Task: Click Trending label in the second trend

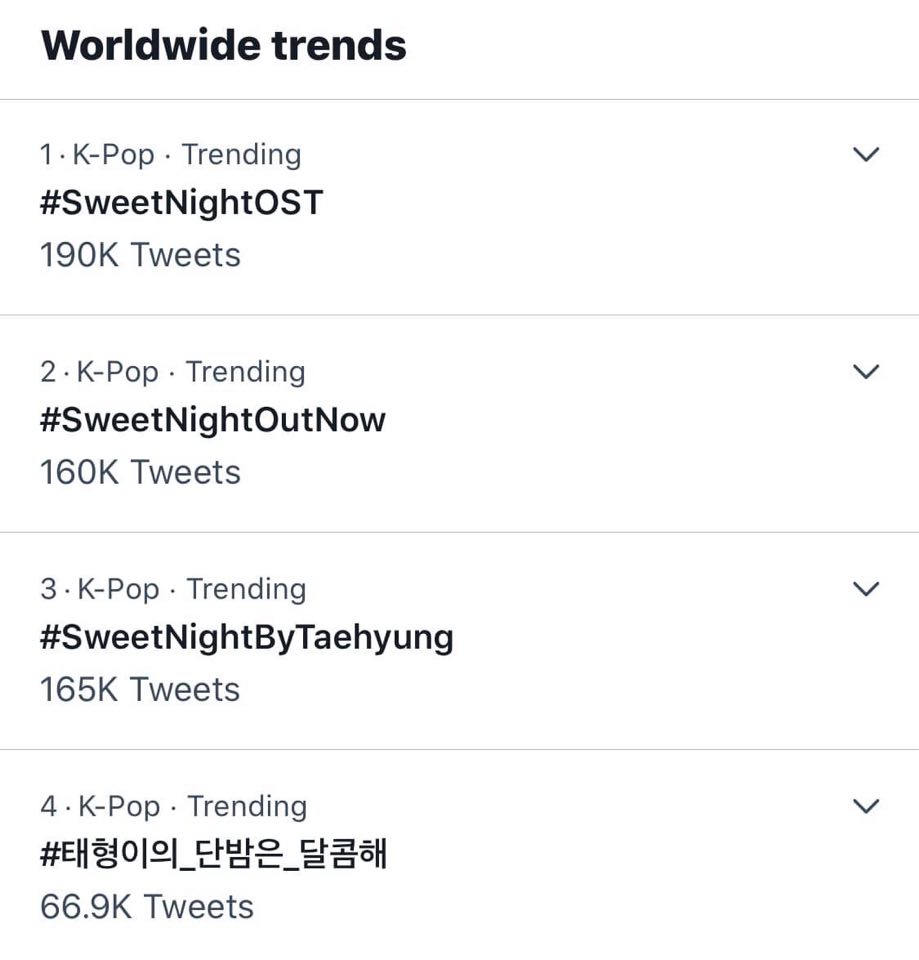Action: [x=245, y=372]
